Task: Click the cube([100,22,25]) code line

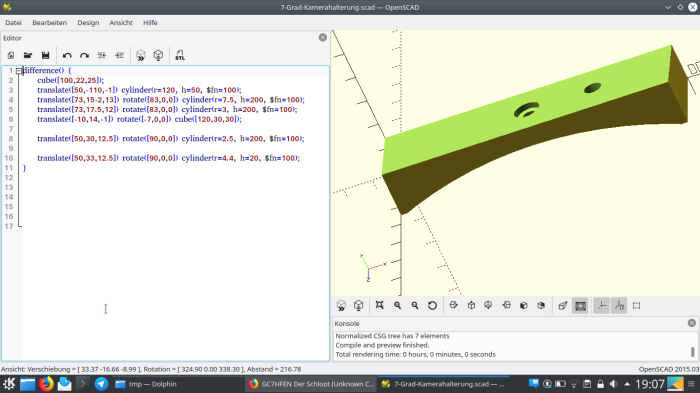Action: (71, 80)
